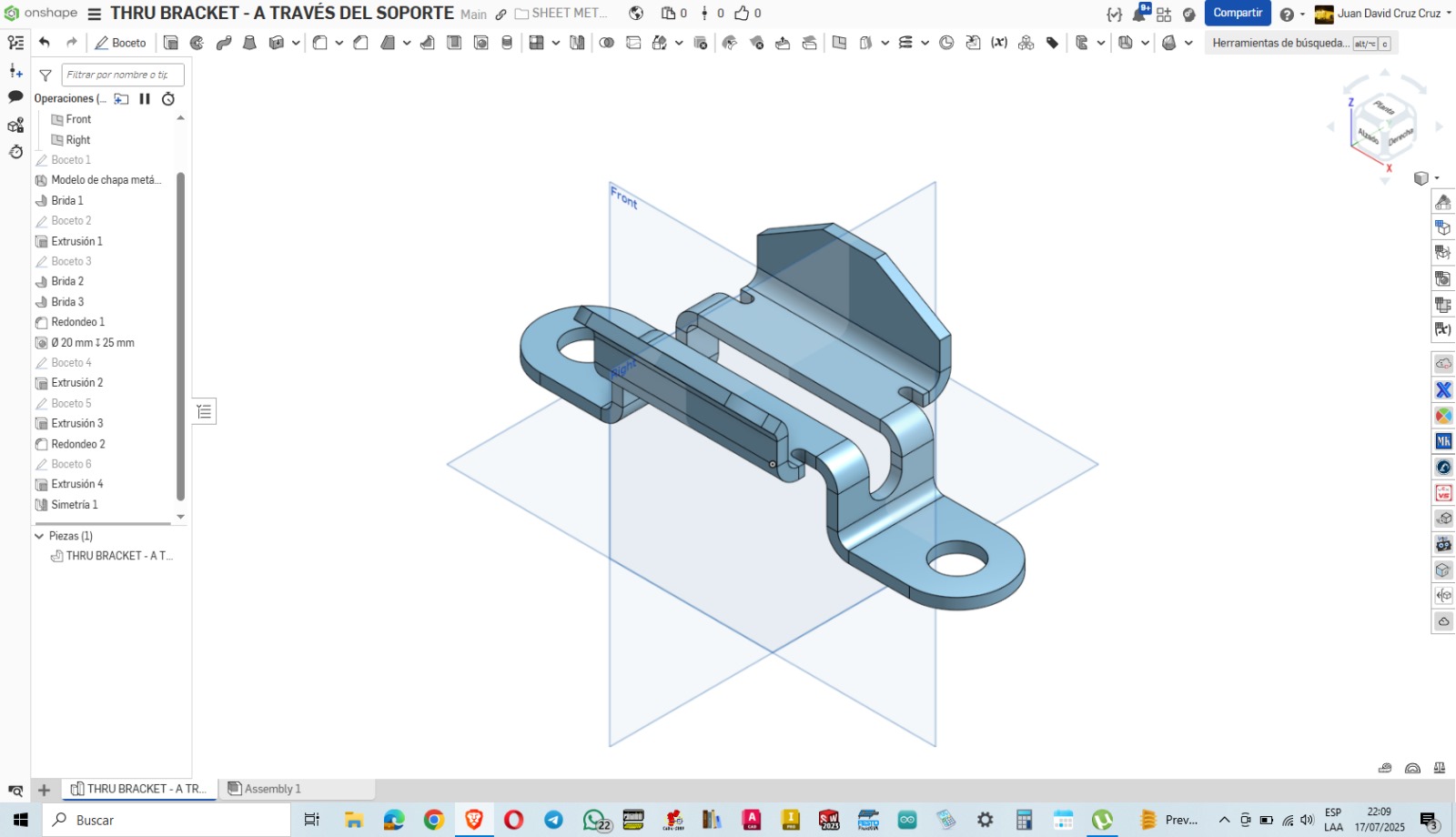Image resolution: width=1456 pixels, height=837 pixels.
Task: Click the Compartir button
Action: click(x=1238, y=13)
